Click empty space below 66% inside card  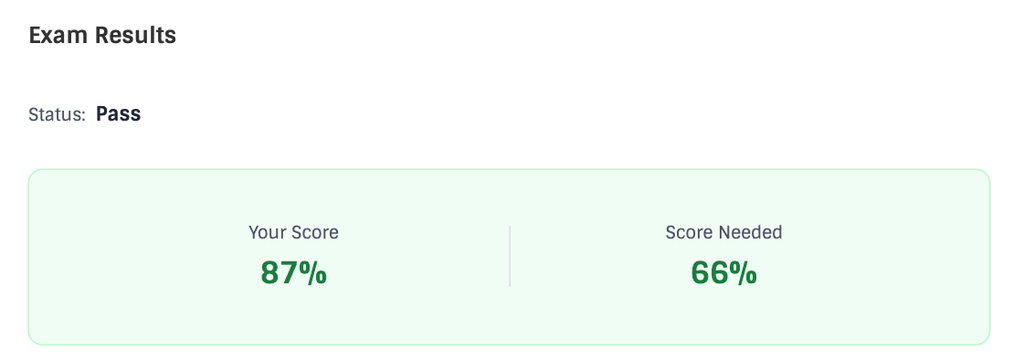(724, 317)
